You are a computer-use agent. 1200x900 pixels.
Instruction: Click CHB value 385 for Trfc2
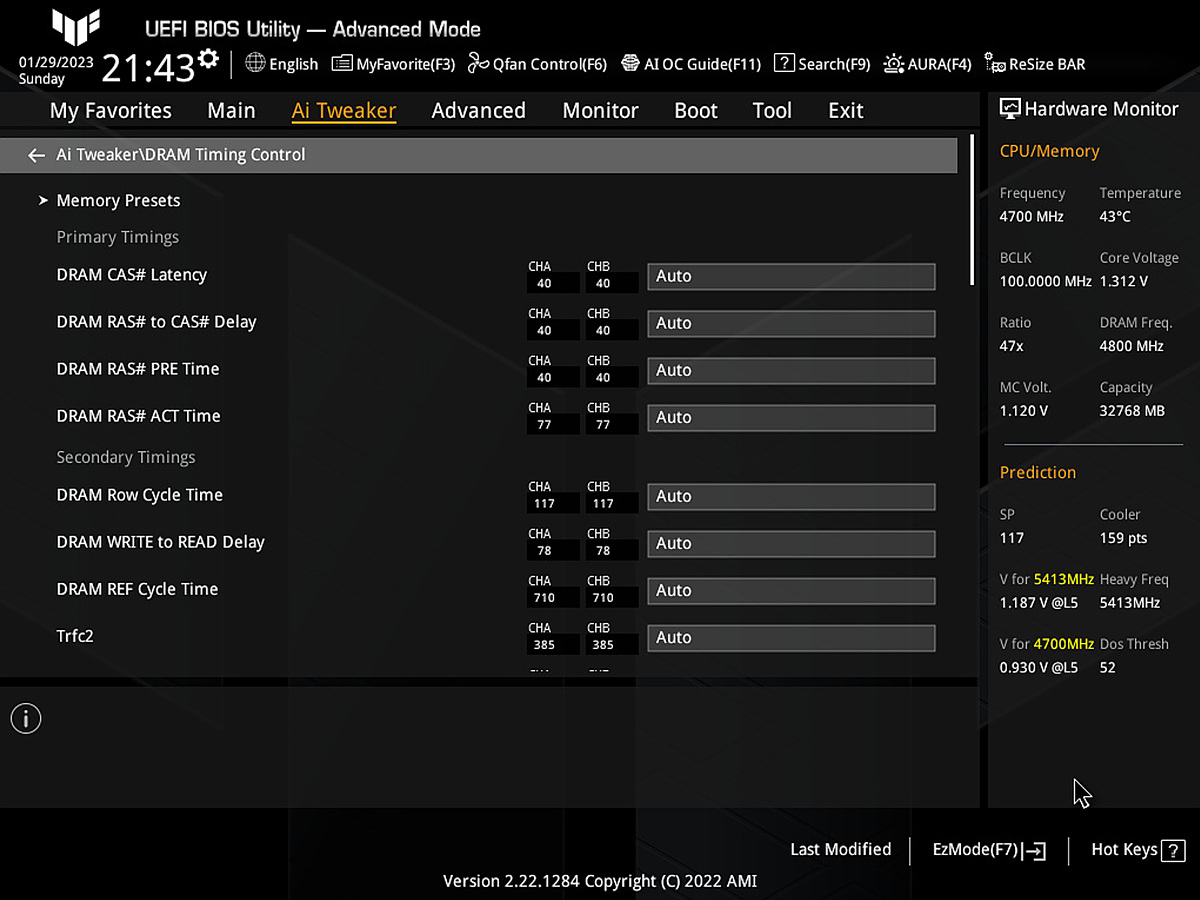click(x=612, y=645)
